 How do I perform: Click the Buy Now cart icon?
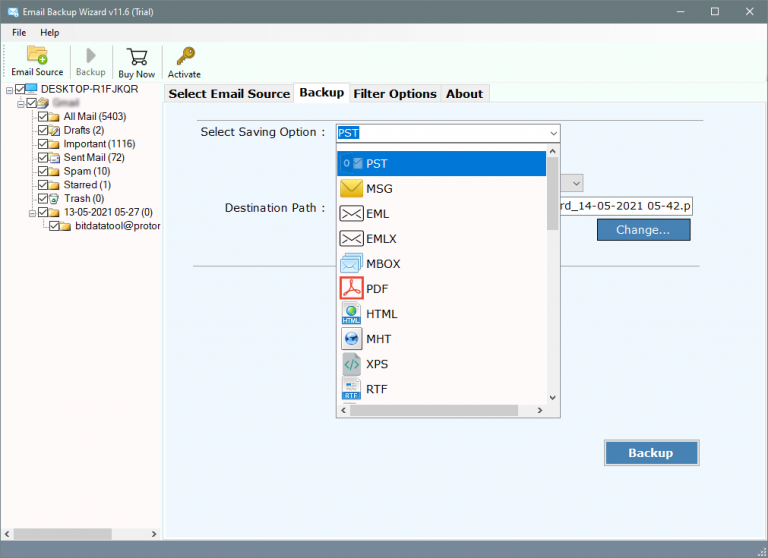tap(137, 56)
